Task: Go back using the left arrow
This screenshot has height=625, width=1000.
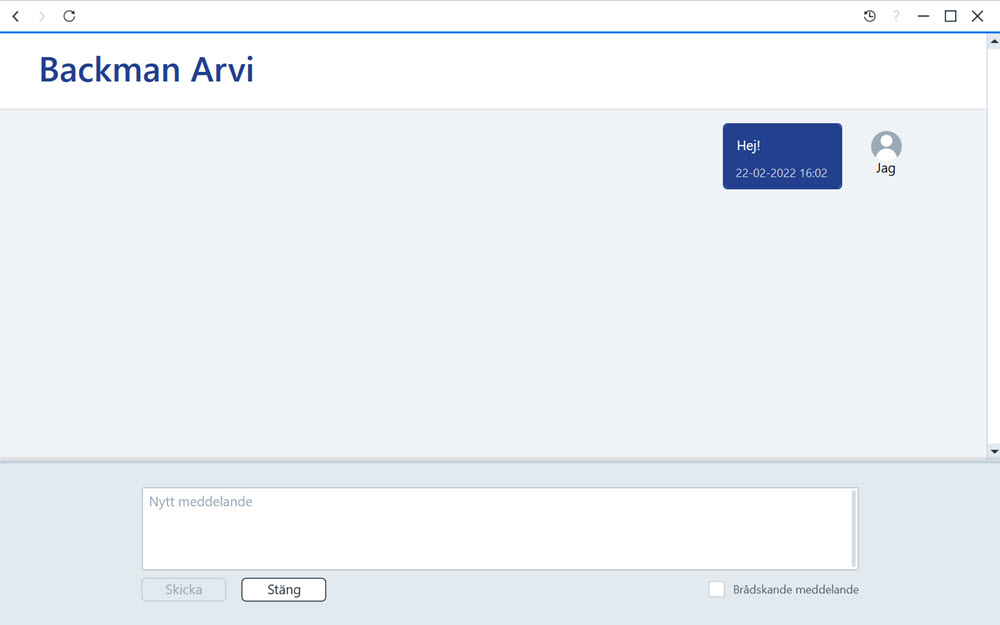Action: click(x=16, y=16)
